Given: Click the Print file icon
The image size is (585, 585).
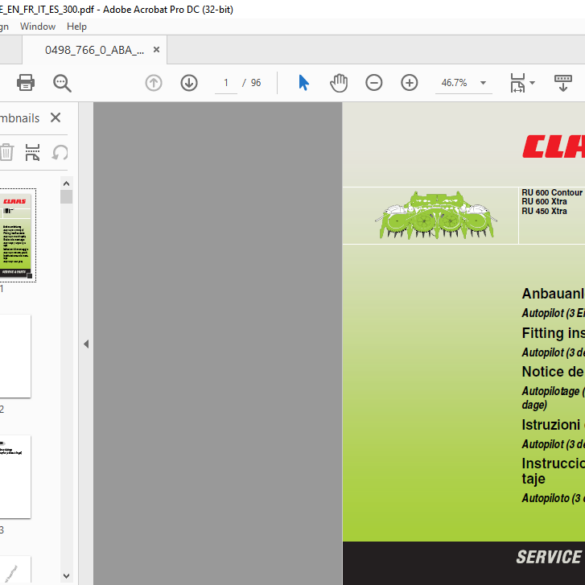Looking at the screenshot, I should point(26,82).
